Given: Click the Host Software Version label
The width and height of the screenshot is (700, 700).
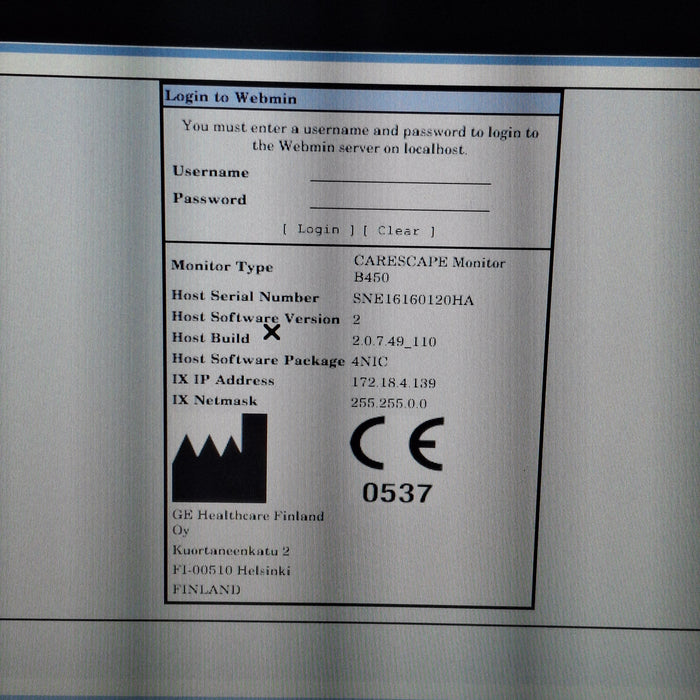Looking at the screenshot, I should [256, 317].
